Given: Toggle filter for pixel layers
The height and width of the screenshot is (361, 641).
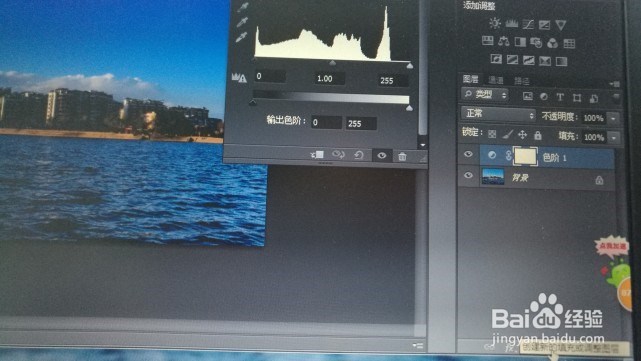Looking at the screenshot, I should point(528,96).
